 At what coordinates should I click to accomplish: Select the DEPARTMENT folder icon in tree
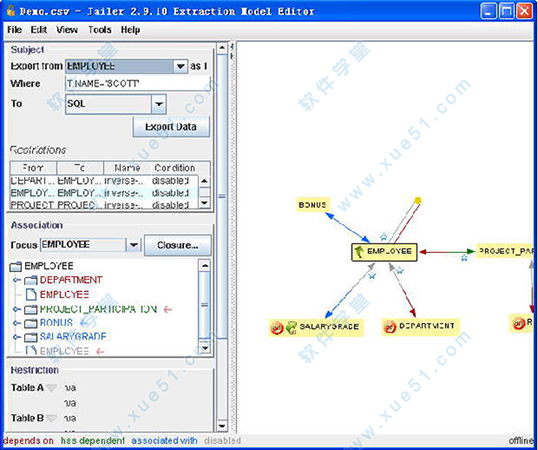[x=31, y=280]
